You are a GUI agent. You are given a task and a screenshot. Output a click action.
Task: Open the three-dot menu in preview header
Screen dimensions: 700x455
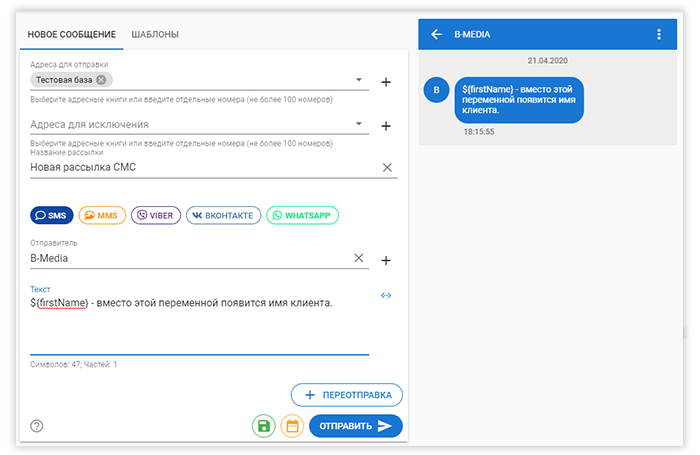(x=659, y=35)
